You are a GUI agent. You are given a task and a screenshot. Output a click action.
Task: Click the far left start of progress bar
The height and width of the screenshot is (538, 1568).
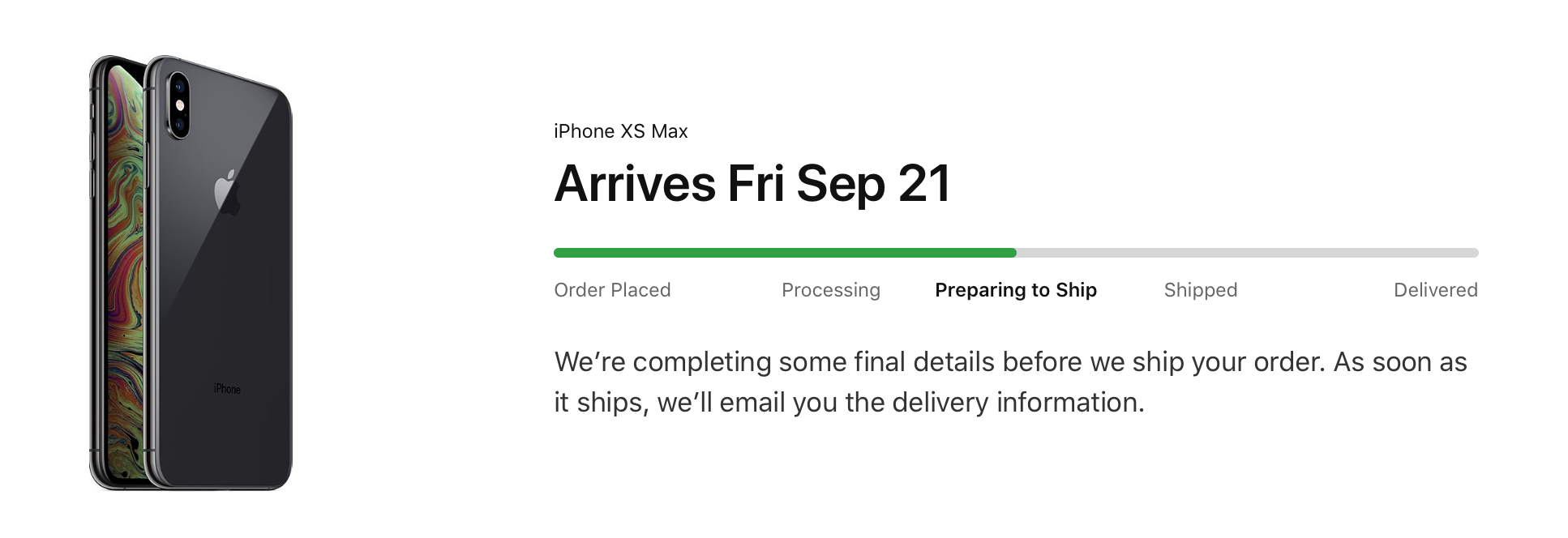point(559,253)
